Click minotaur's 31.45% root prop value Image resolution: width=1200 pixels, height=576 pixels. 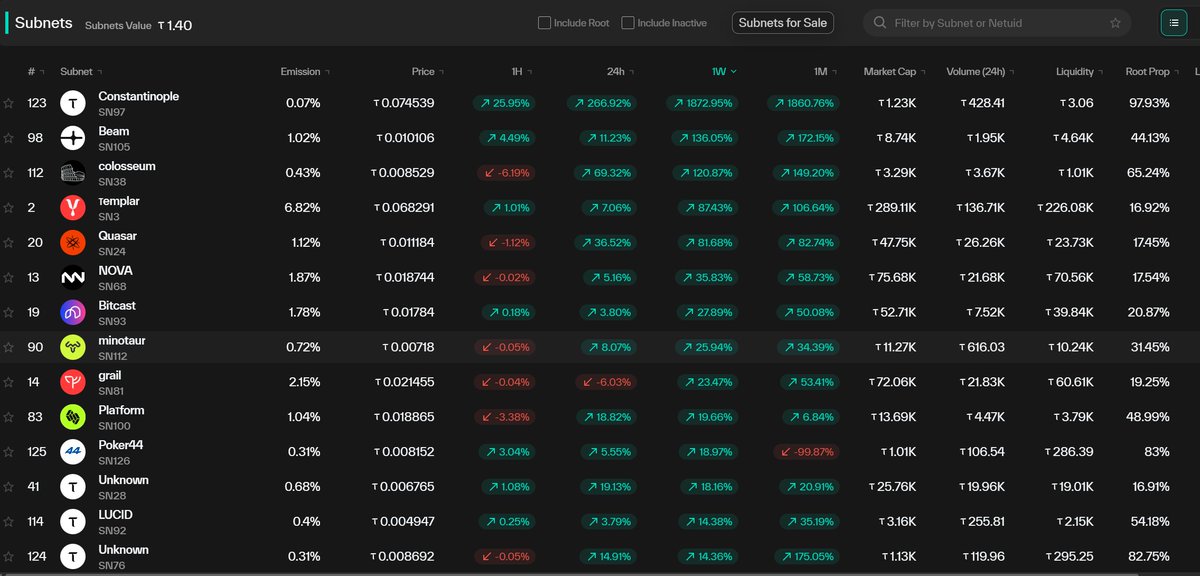click(1149, 348)
